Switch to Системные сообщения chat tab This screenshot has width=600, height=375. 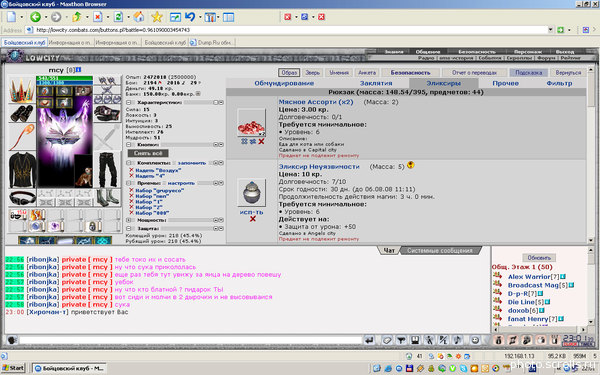point(440,251)
